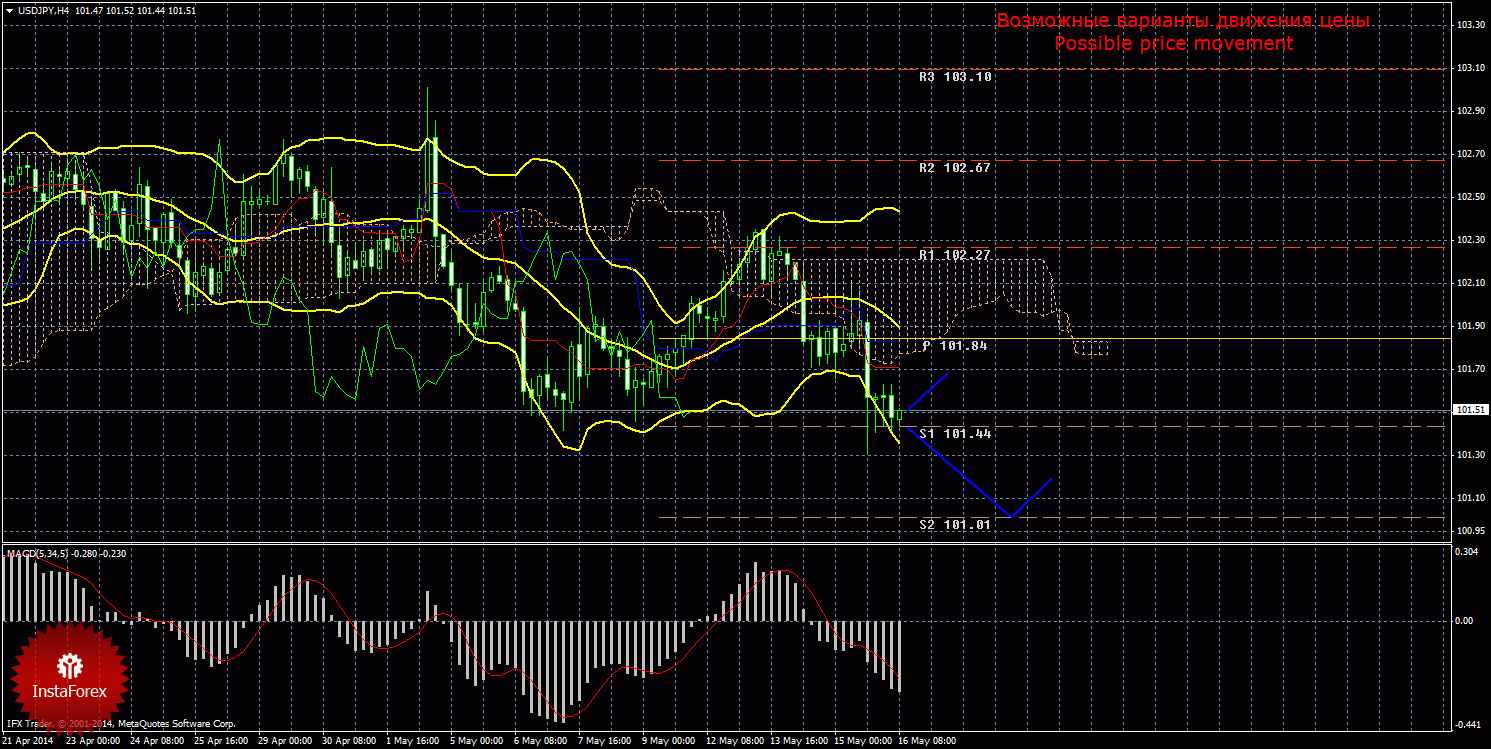Image resolution: width=1491 pixels, height=749 pixels.
Task: Click the OHLC values 101.47 101.52 101.44 101.51
Action: tap(134, 10)
